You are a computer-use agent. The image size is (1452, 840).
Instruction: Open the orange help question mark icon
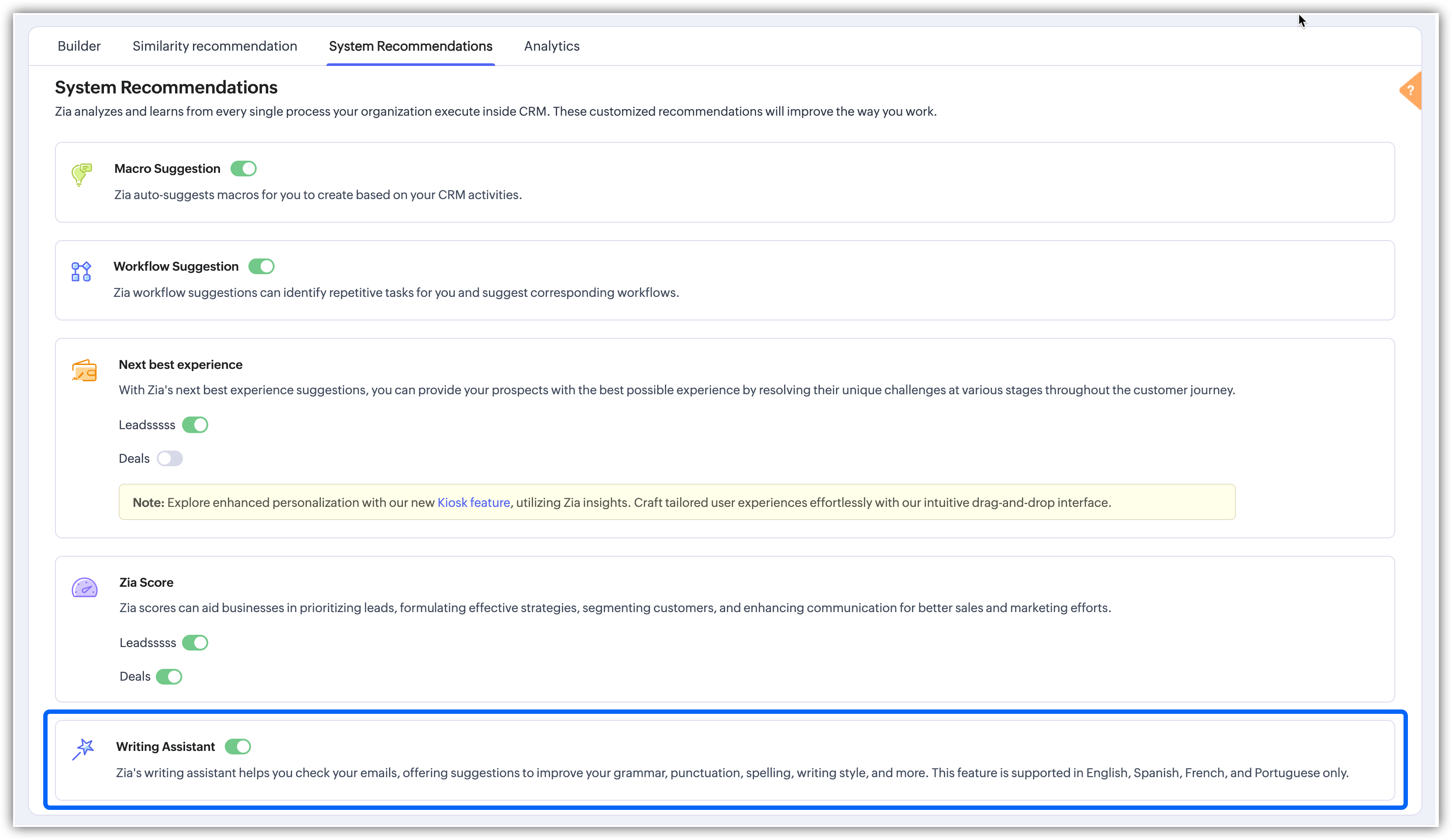tap(1410, 90)
